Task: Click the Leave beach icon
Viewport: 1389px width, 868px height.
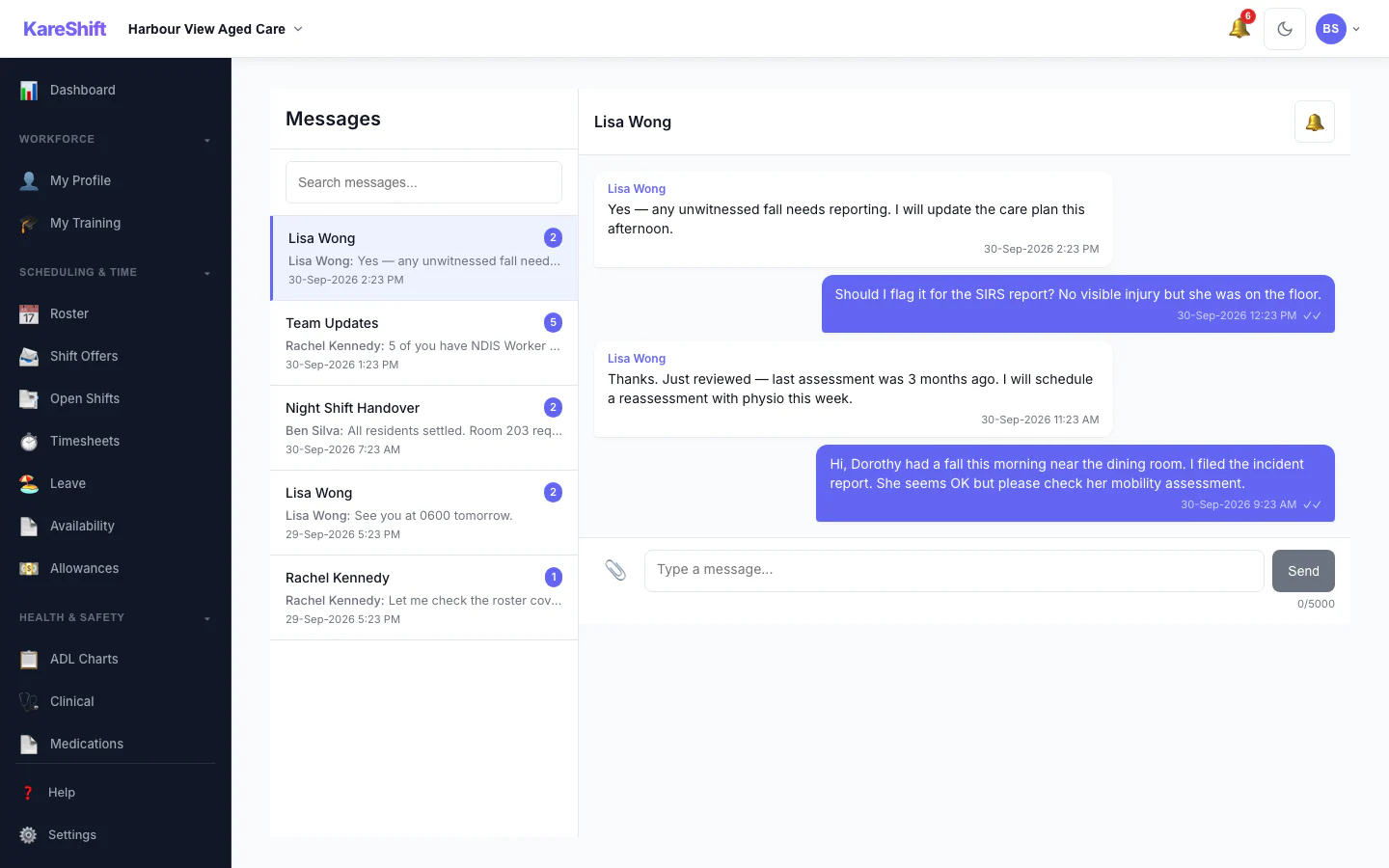Action: [x=29, y=484]
